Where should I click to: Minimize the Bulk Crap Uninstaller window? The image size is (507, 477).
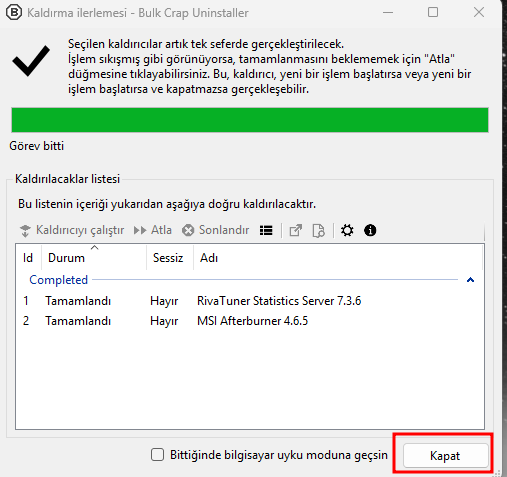click(x=388, y=13)
